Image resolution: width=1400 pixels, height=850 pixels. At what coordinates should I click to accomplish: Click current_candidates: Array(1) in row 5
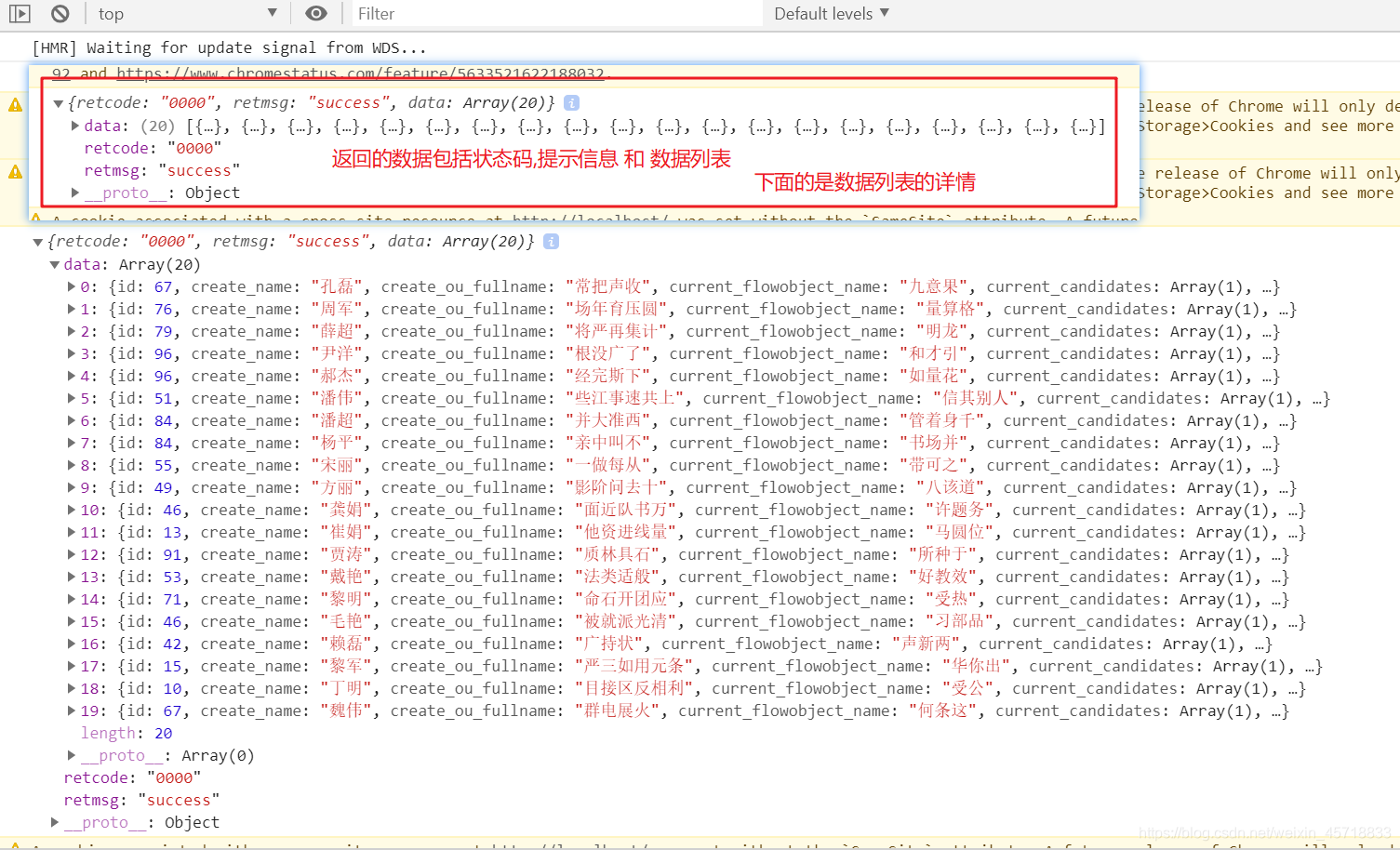(1168, 398)
